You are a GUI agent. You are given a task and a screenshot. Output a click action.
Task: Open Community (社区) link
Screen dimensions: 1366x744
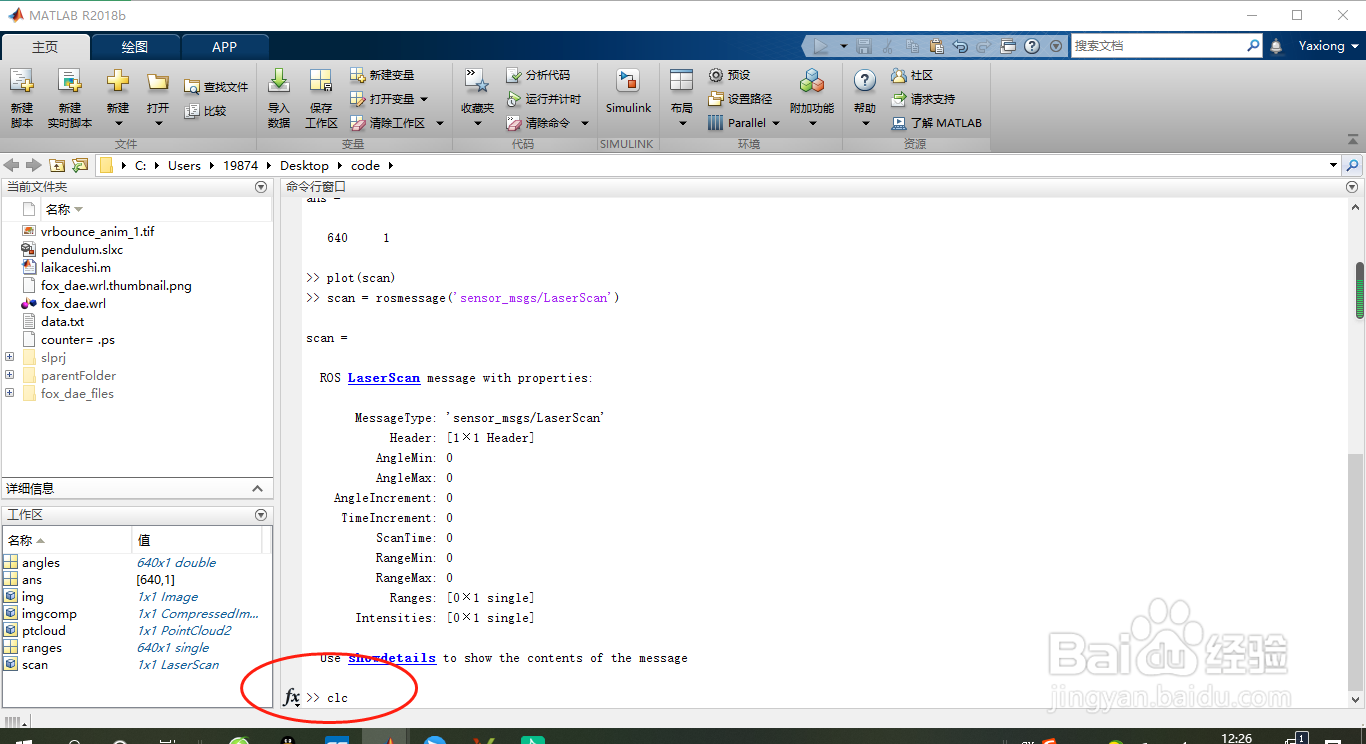pos(912,75)
